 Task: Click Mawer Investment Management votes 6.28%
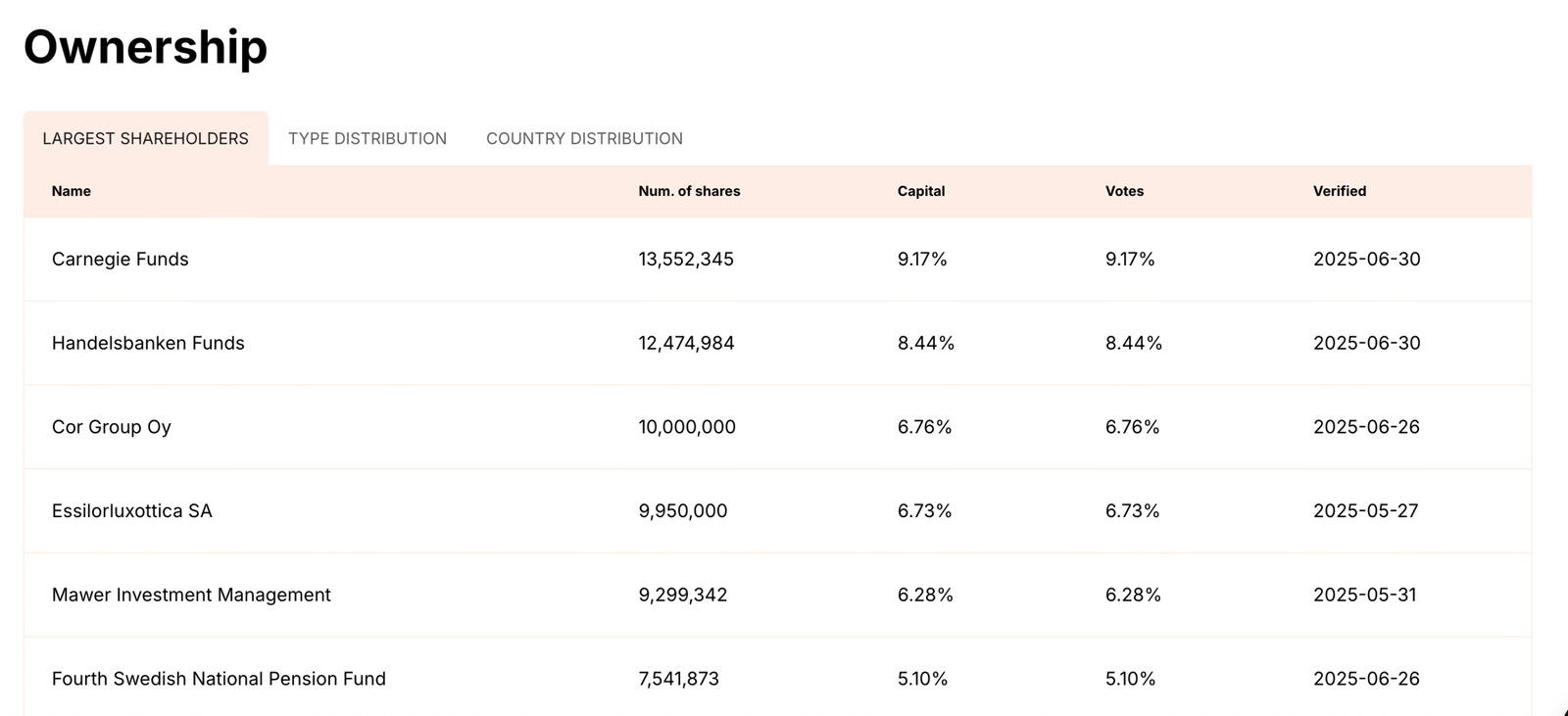pos(1133,595)
